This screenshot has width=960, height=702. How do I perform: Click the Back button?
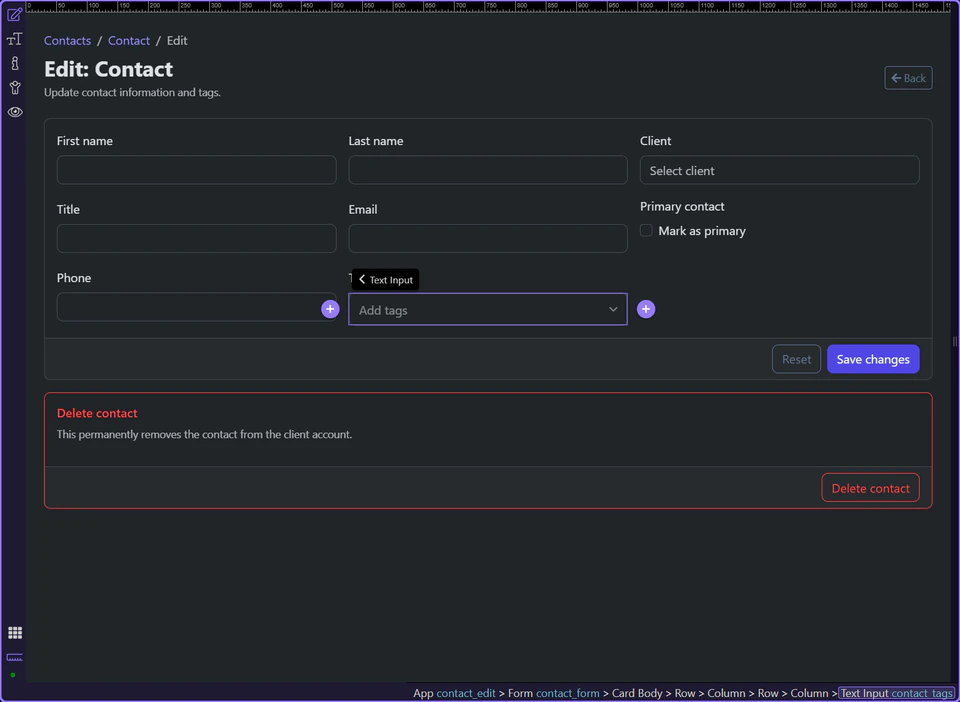[x=907, y=77]
